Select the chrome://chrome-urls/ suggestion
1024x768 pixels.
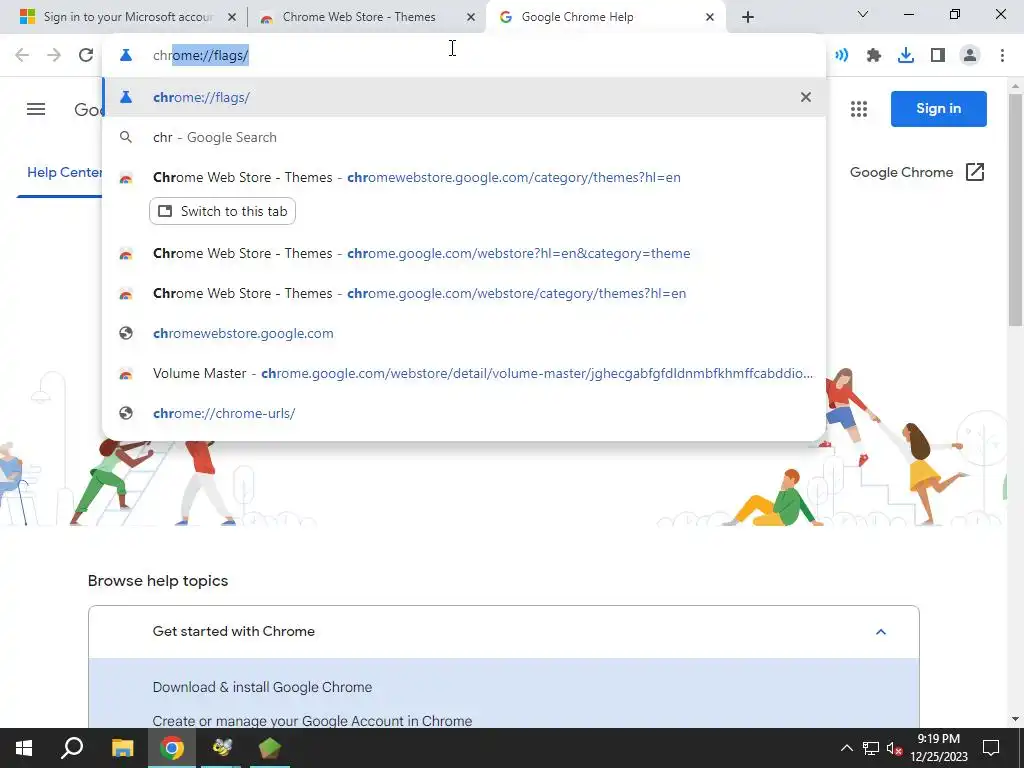464,413
